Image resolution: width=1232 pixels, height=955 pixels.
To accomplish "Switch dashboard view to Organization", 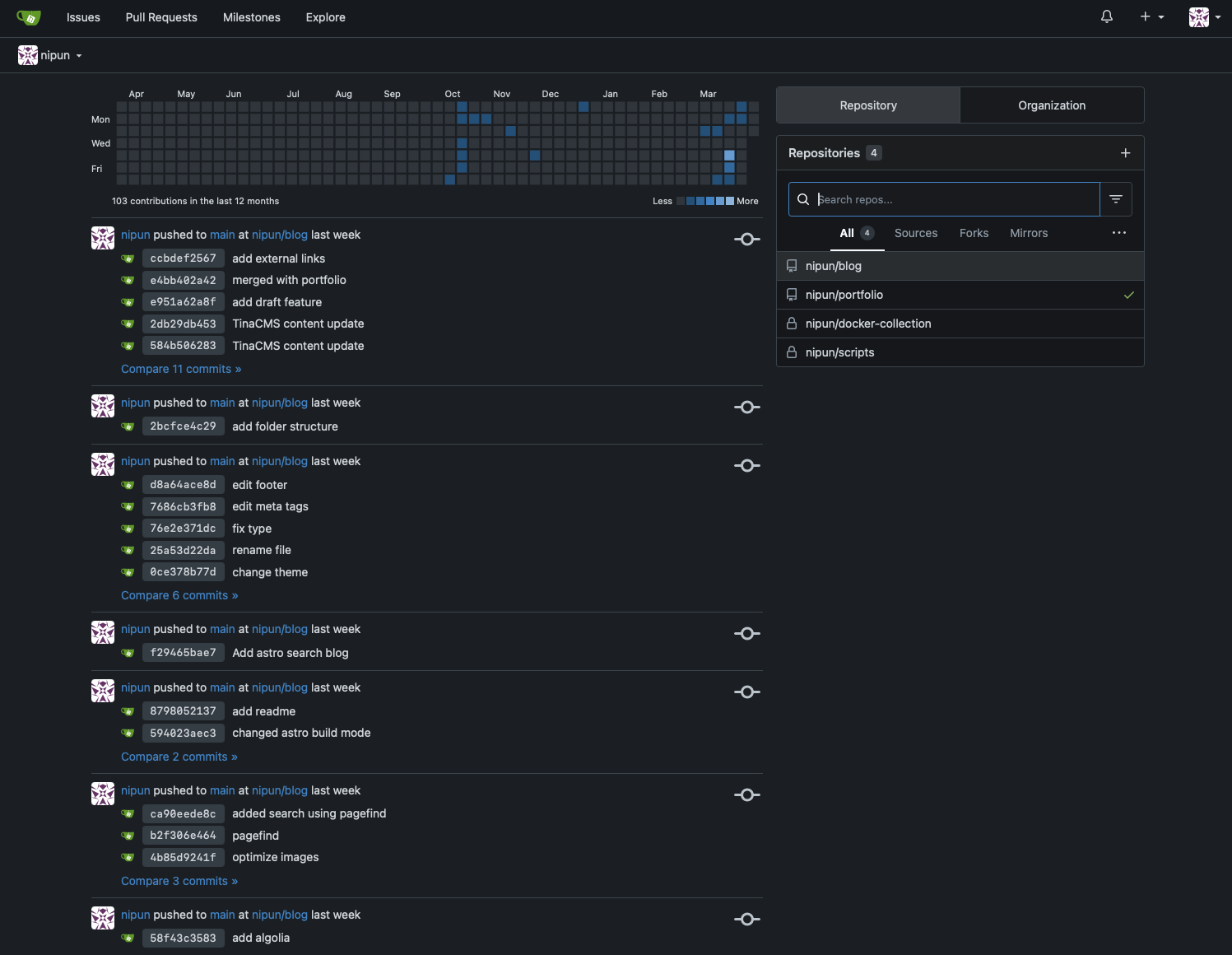I will [x=1051, y=105].
